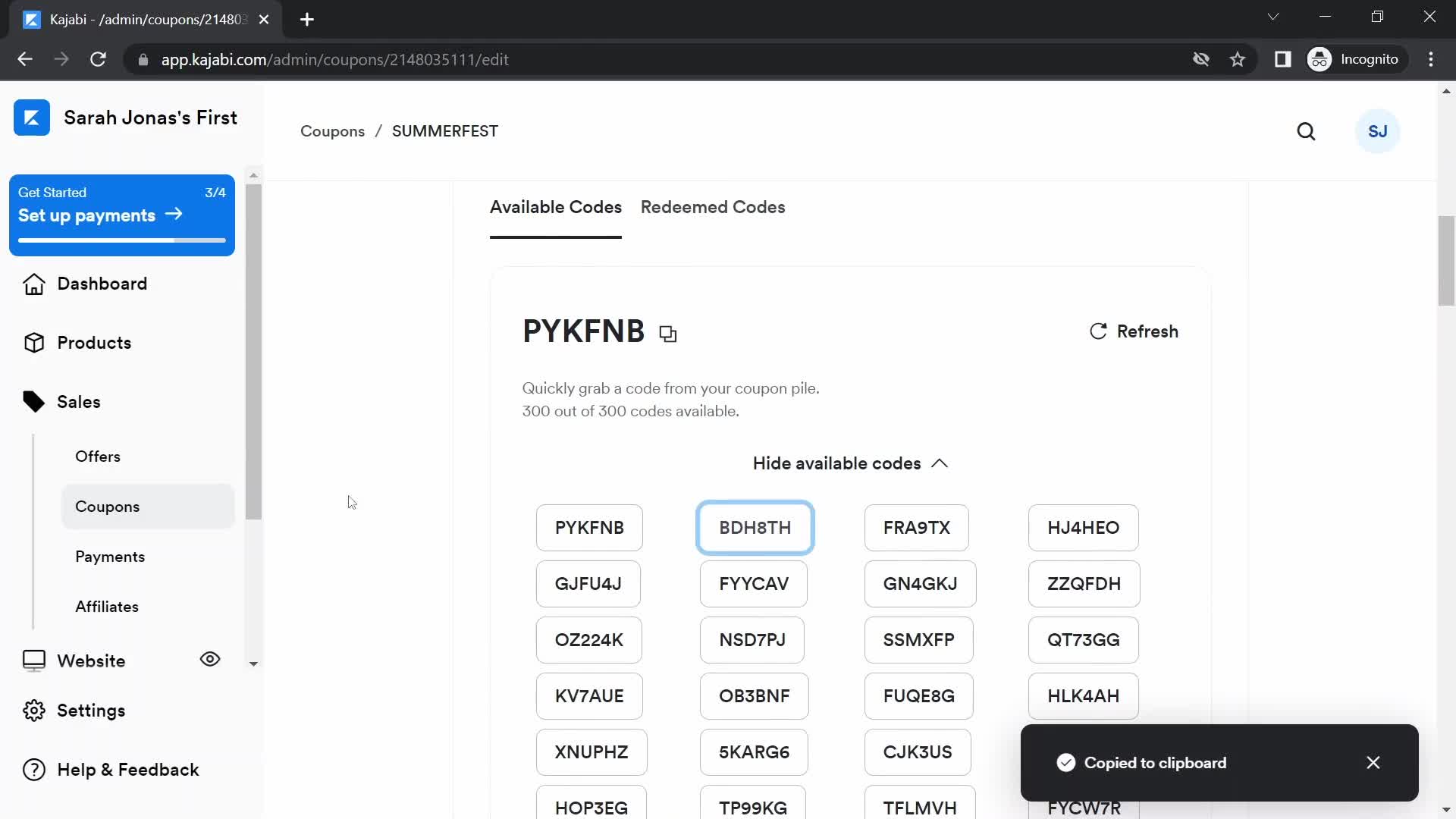
Task: Click the search icon in the top bar
Action: [x=1306, y=131]
